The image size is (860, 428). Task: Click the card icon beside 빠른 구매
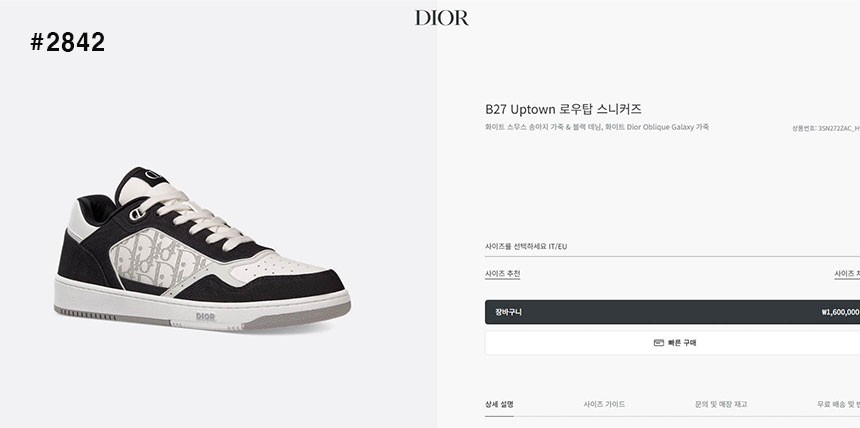659,343
